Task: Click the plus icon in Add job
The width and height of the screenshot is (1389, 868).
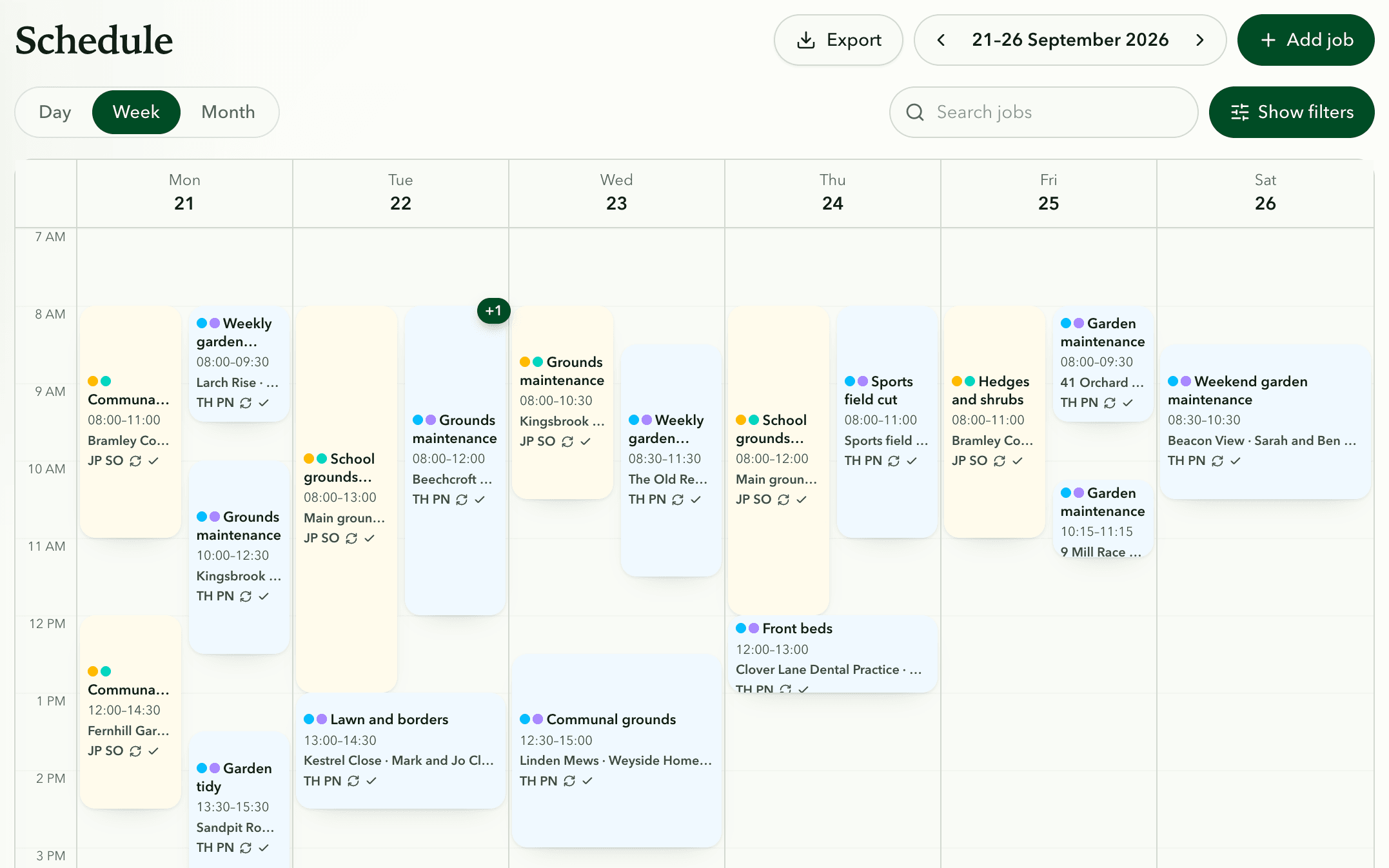Action: coord(1268,40)
